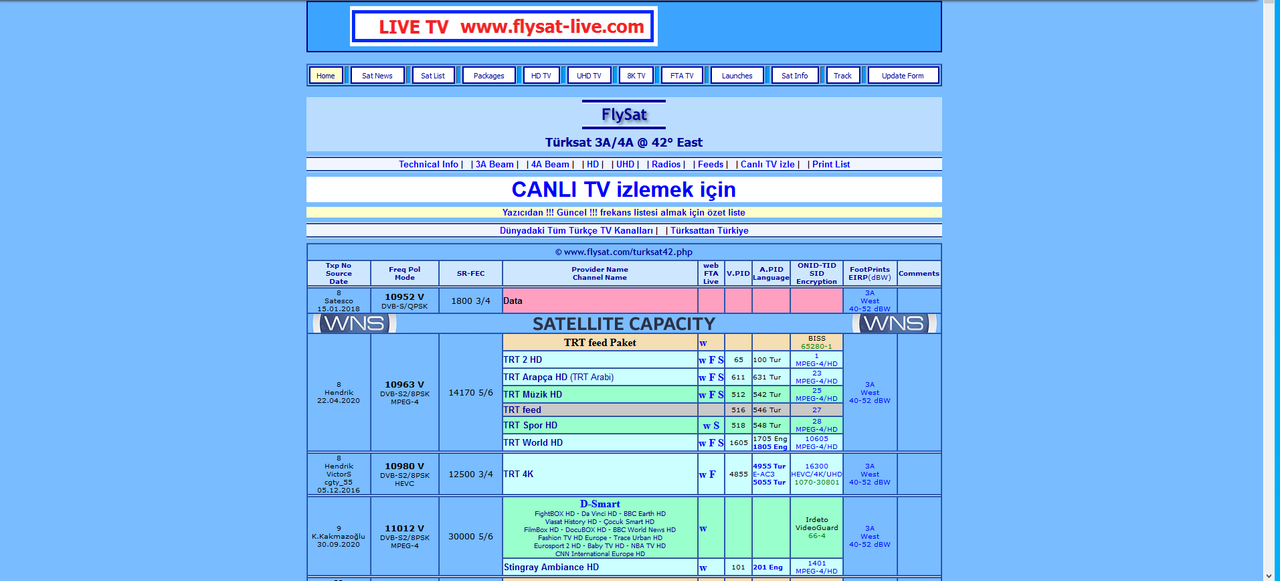This screenshot has height=581, width=1280.
Task: Open the TRT 4K channel link
Action: click(x=520, y=474)
